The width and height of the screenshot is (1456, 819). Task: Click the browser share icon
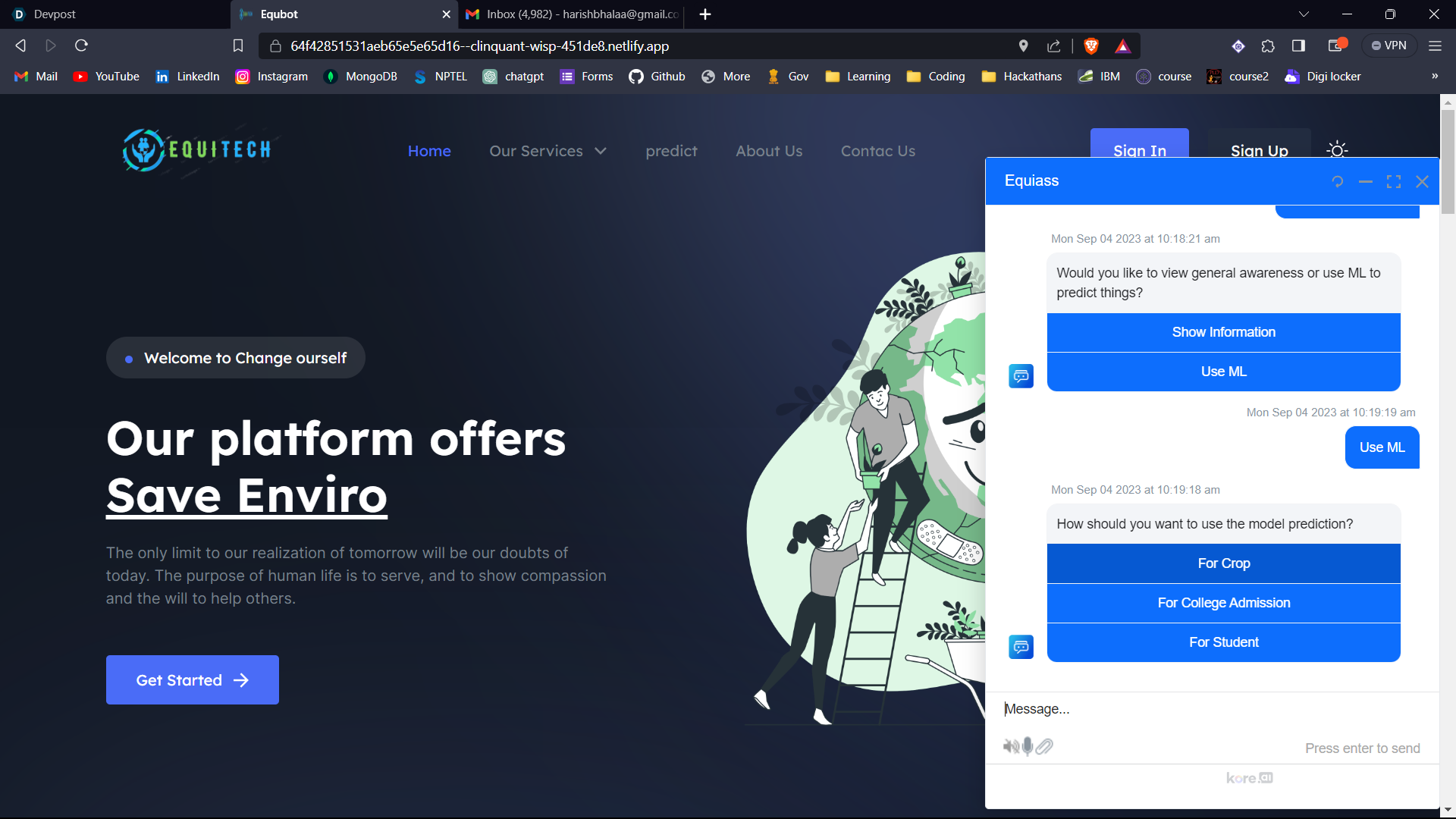1054,46
